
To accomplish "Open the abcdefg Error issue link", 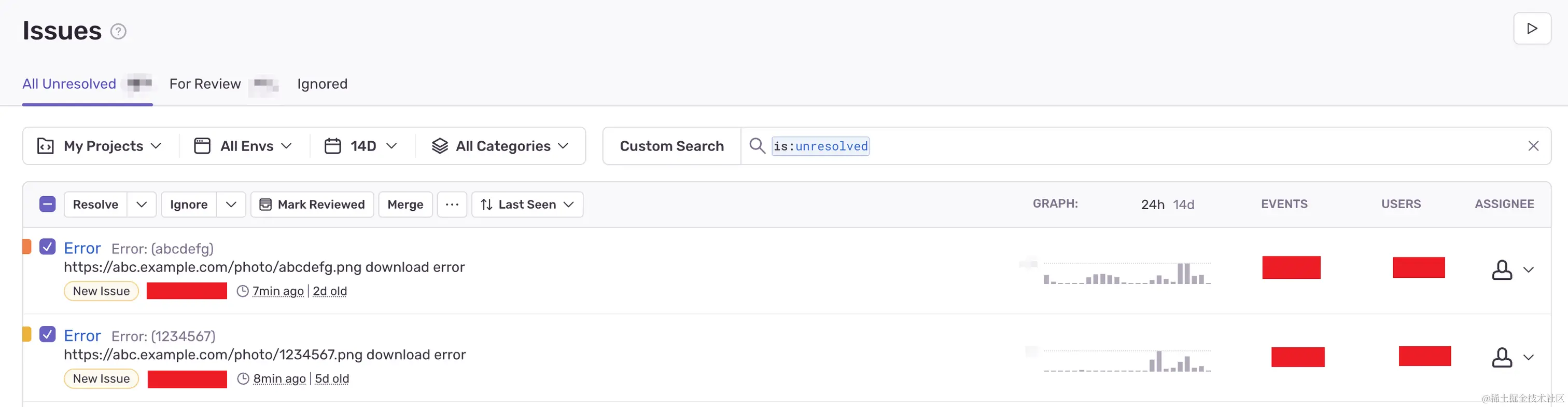I will pyautogui.click(x=82, y=248).
